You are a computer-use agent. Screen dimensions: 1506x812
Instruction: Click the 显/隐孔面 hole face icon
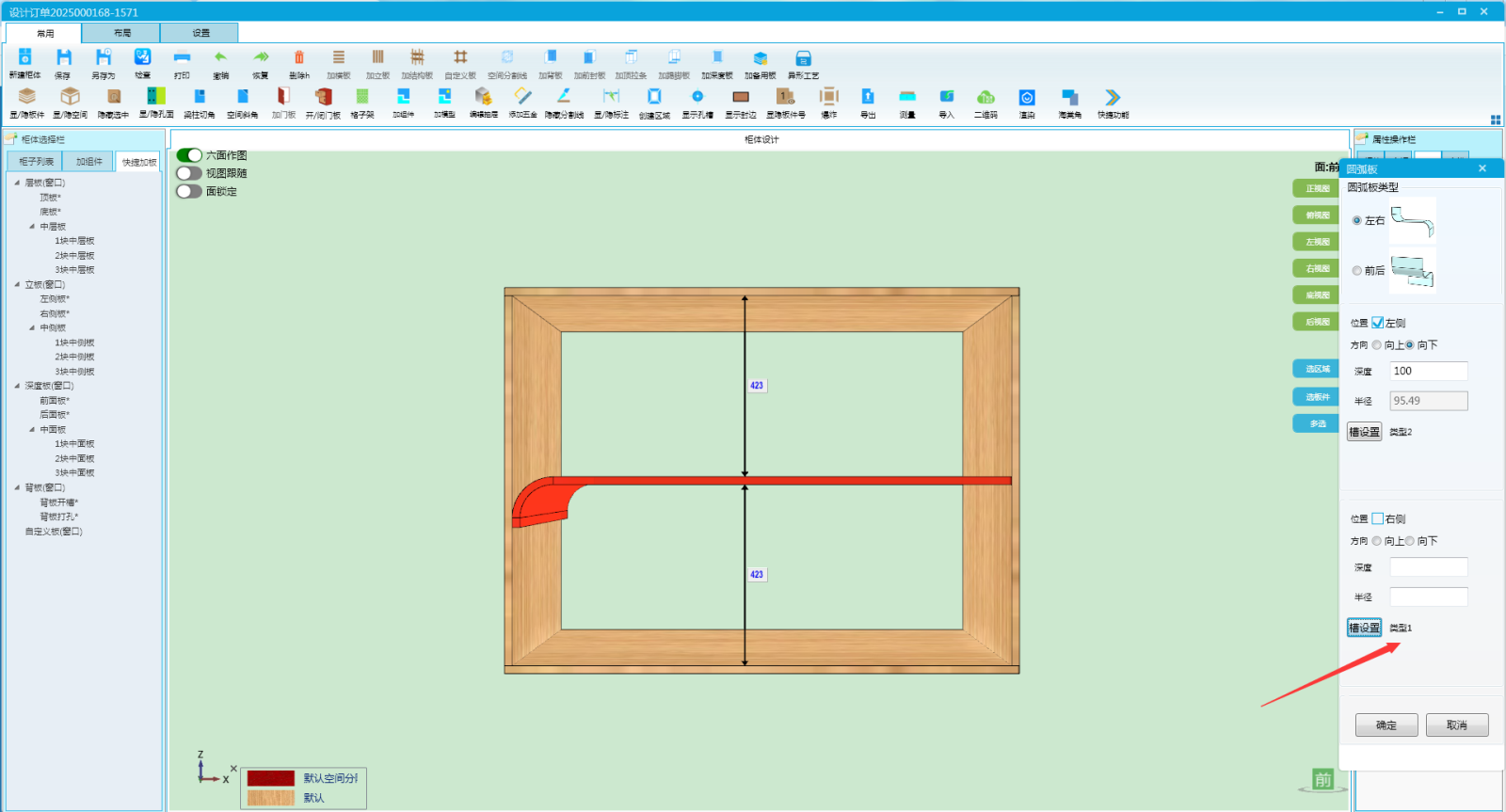pos(156,96)
